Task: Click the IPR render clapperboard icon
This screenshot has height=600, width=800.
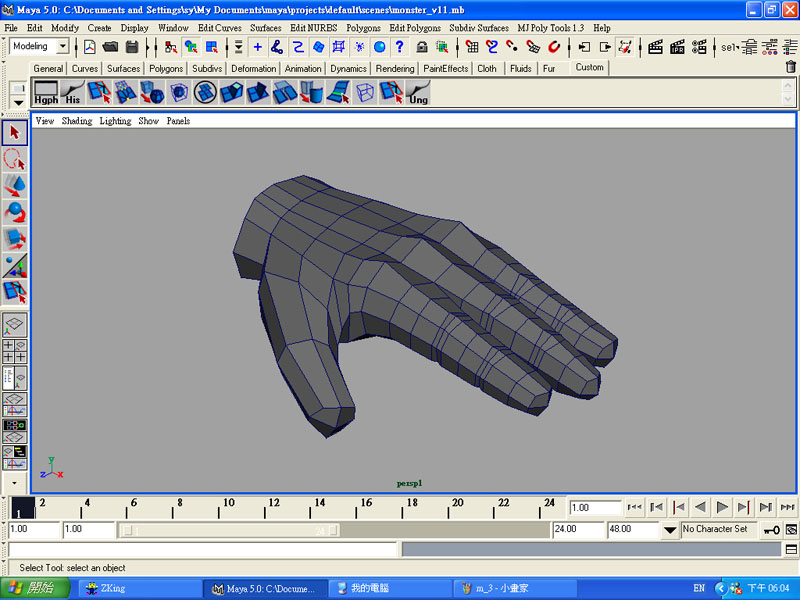Action: (677, 47)
